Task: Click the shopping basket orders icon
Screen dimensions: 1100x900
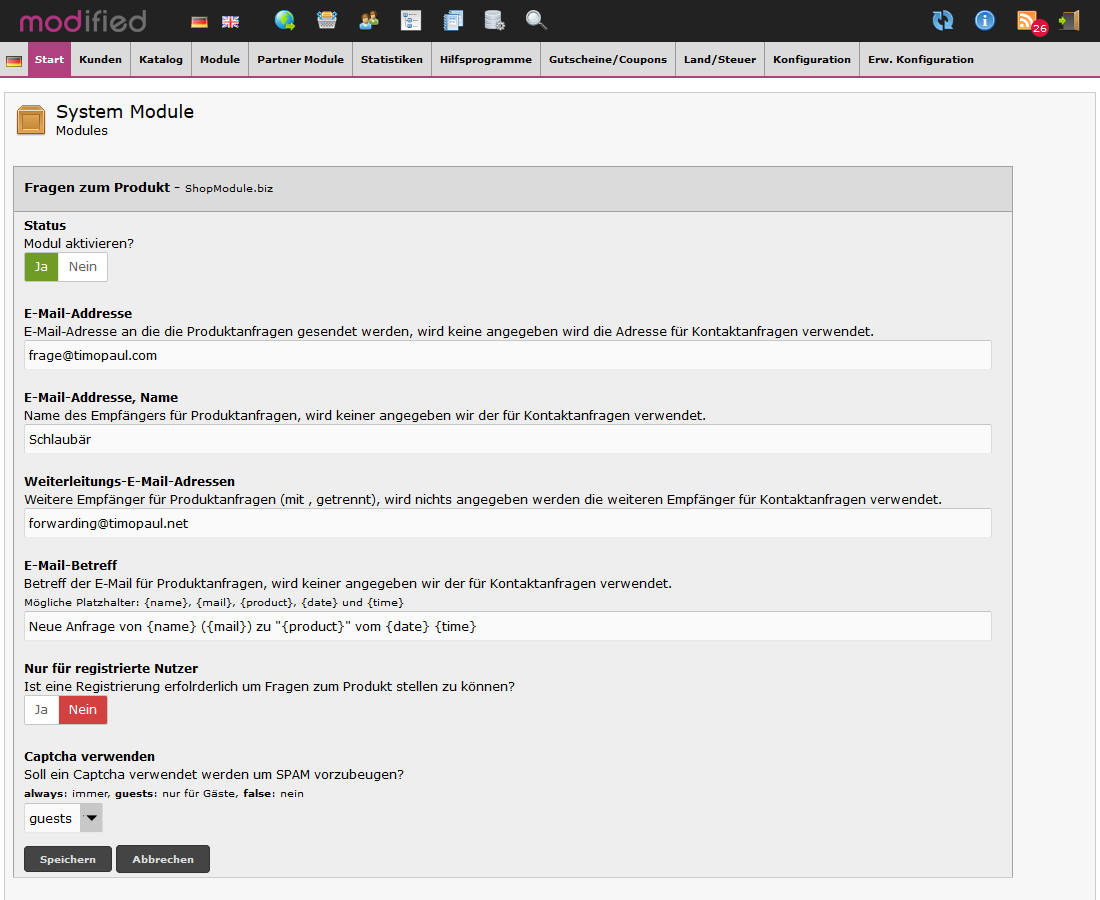Action: (327, 20)
